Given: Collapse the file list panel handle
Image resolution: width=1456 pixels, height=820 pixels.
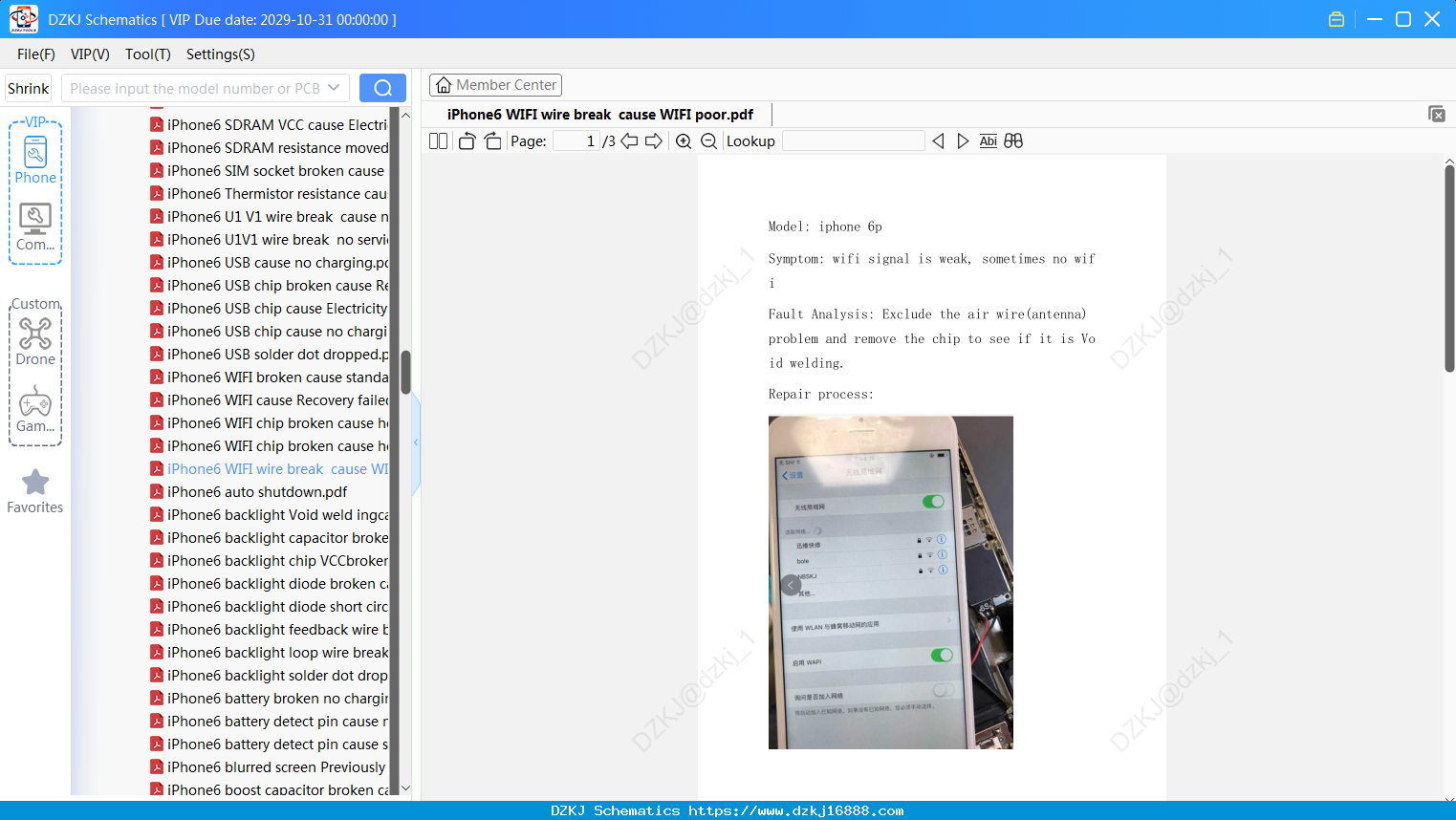Looking at the screenshot, I should coord(416,442).
